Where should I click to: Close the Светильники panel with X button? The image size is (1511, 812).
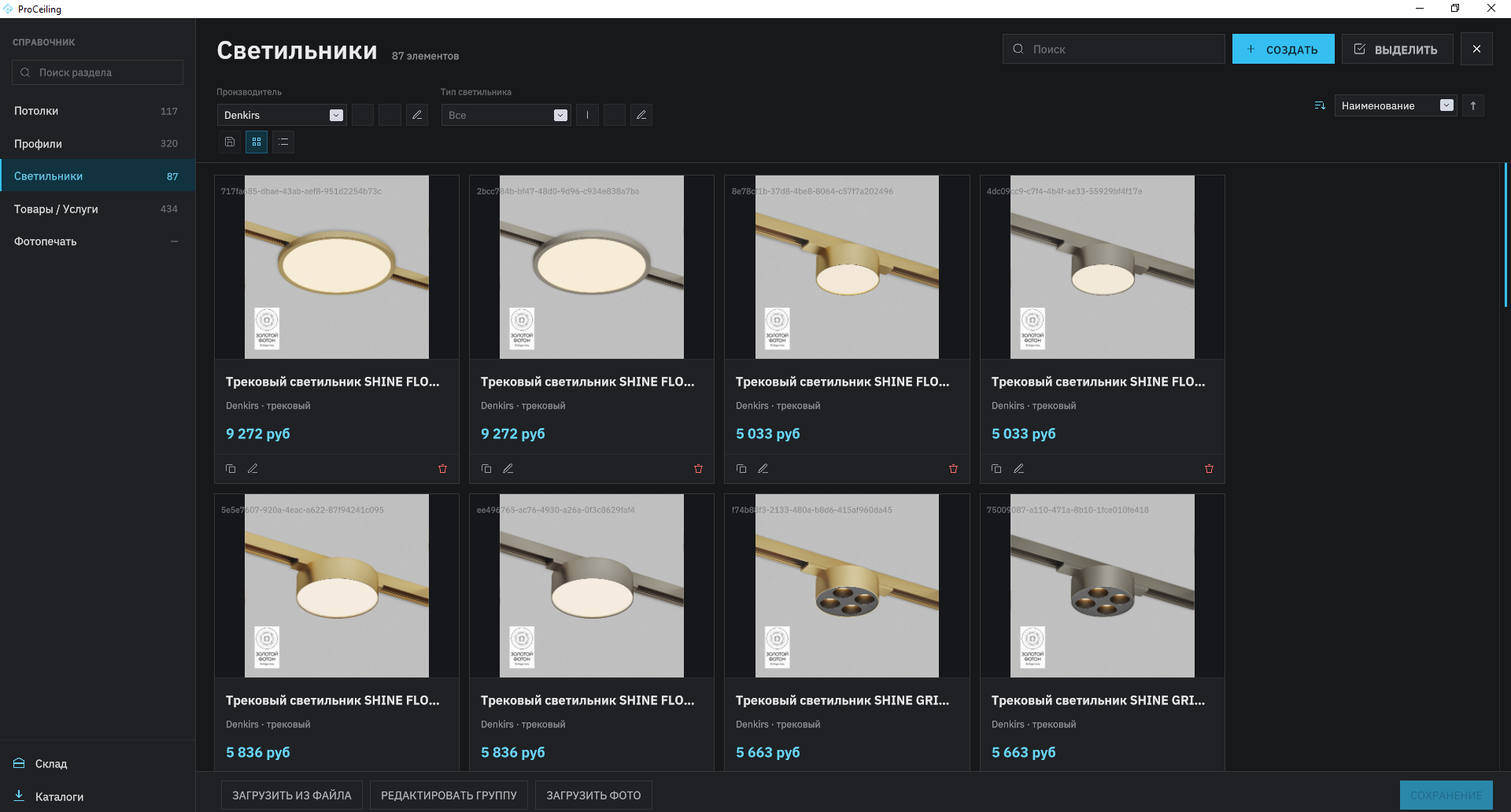coord(1476,49)
